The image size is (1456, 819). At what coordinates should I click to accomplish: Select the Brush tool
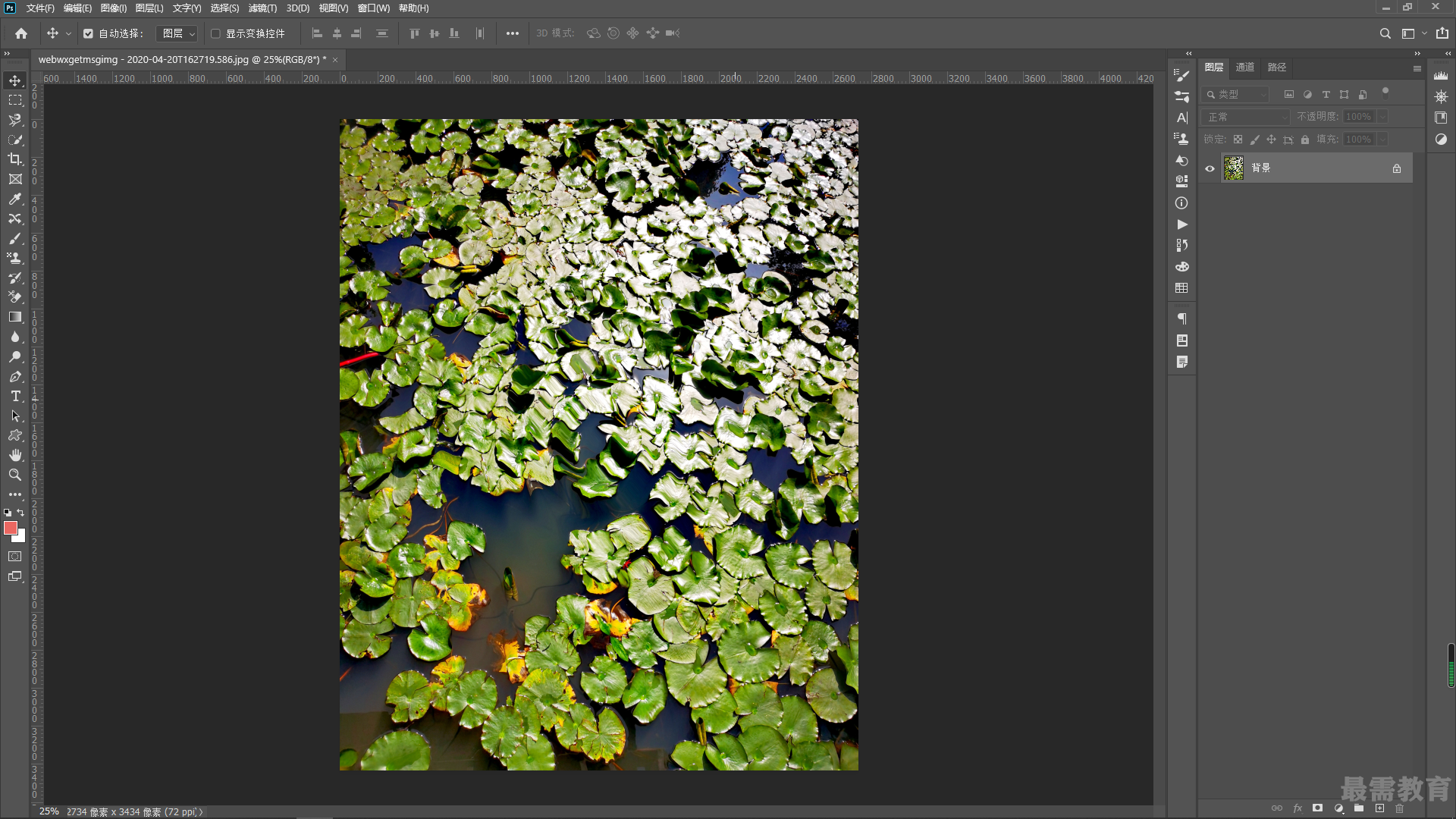[x=15, y=238]
